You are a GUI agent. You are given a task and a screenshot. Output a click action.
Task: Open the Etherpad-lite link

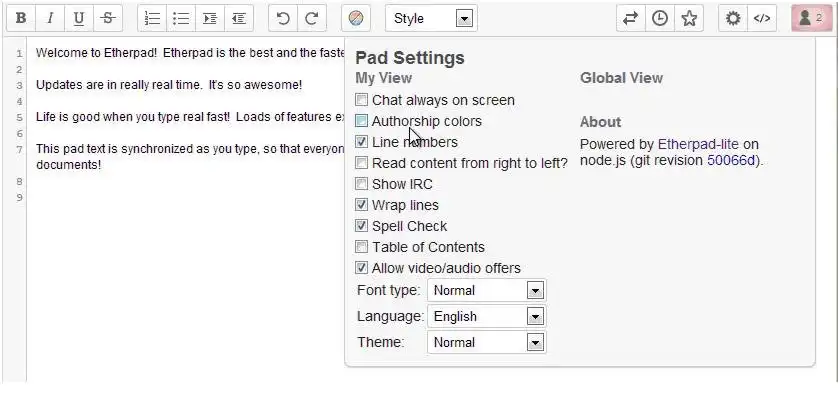point(698,144)
